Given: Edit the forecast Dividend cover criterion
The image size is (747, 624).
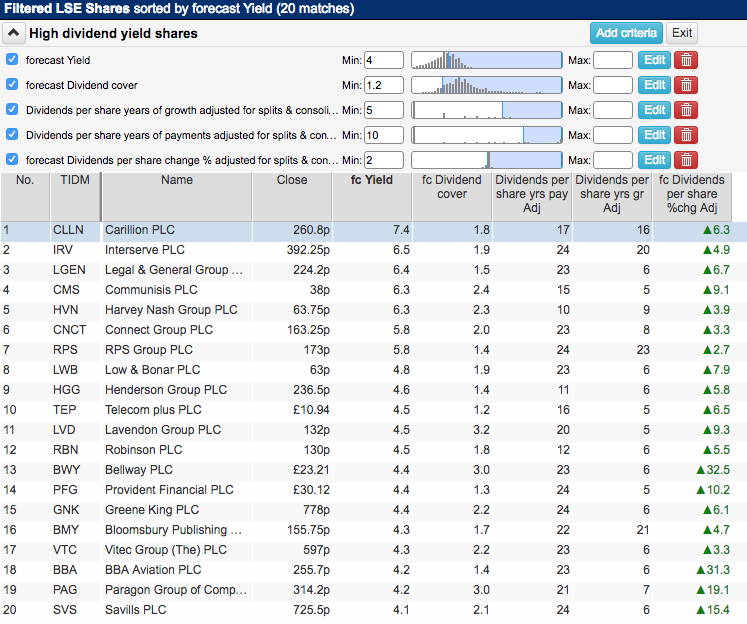Looking at the screenshot, I should coord(655,85).
